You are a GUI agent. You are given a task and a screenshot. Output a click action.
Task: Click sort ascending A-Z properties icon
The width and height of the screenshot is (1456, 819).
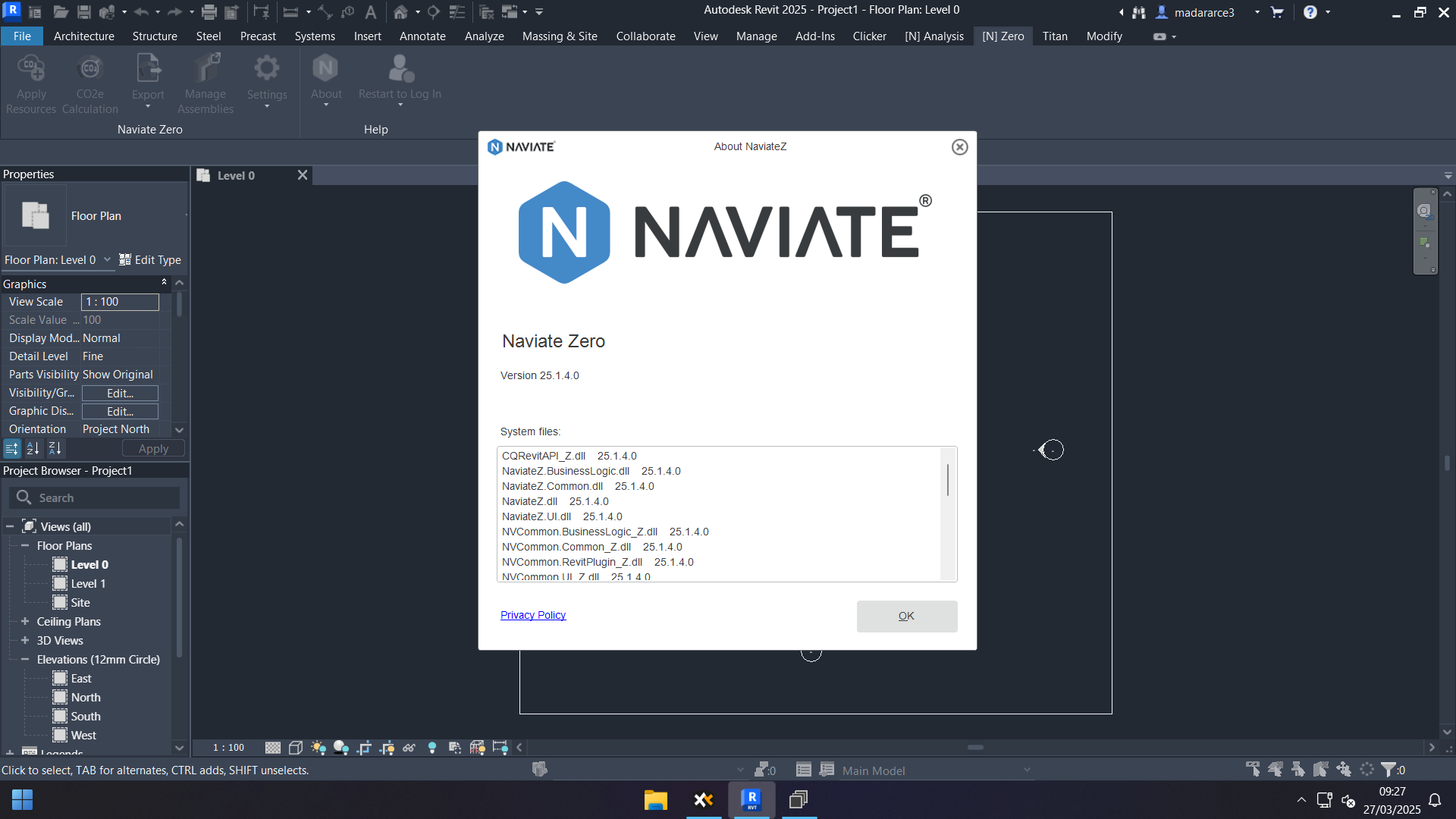[33, 449]
